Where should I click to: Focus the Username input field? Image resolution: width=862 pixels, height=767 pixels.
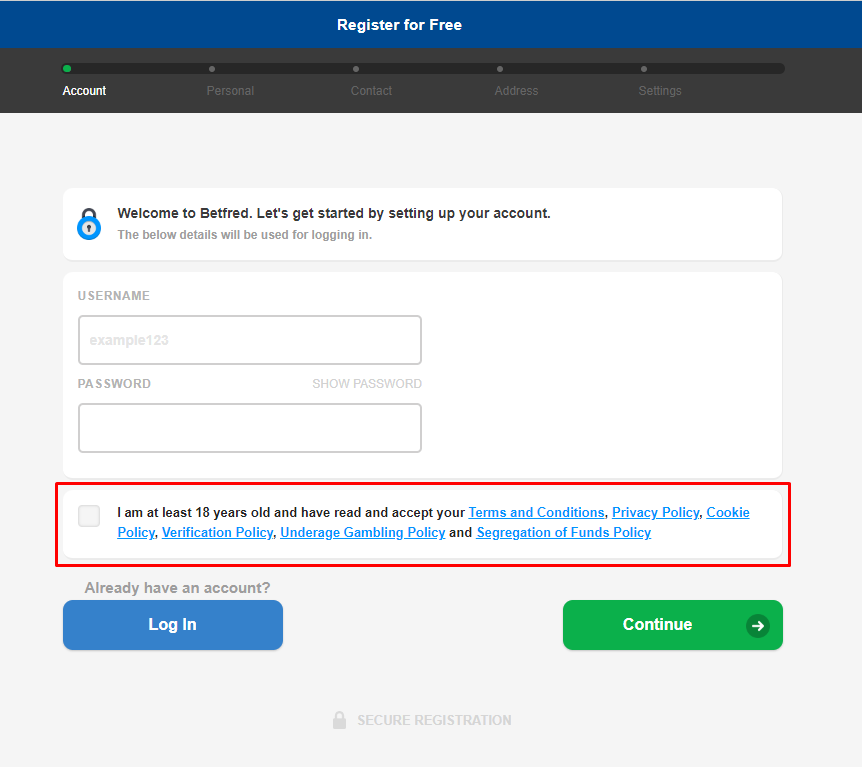pyautogui.click(x=250, y=340)
